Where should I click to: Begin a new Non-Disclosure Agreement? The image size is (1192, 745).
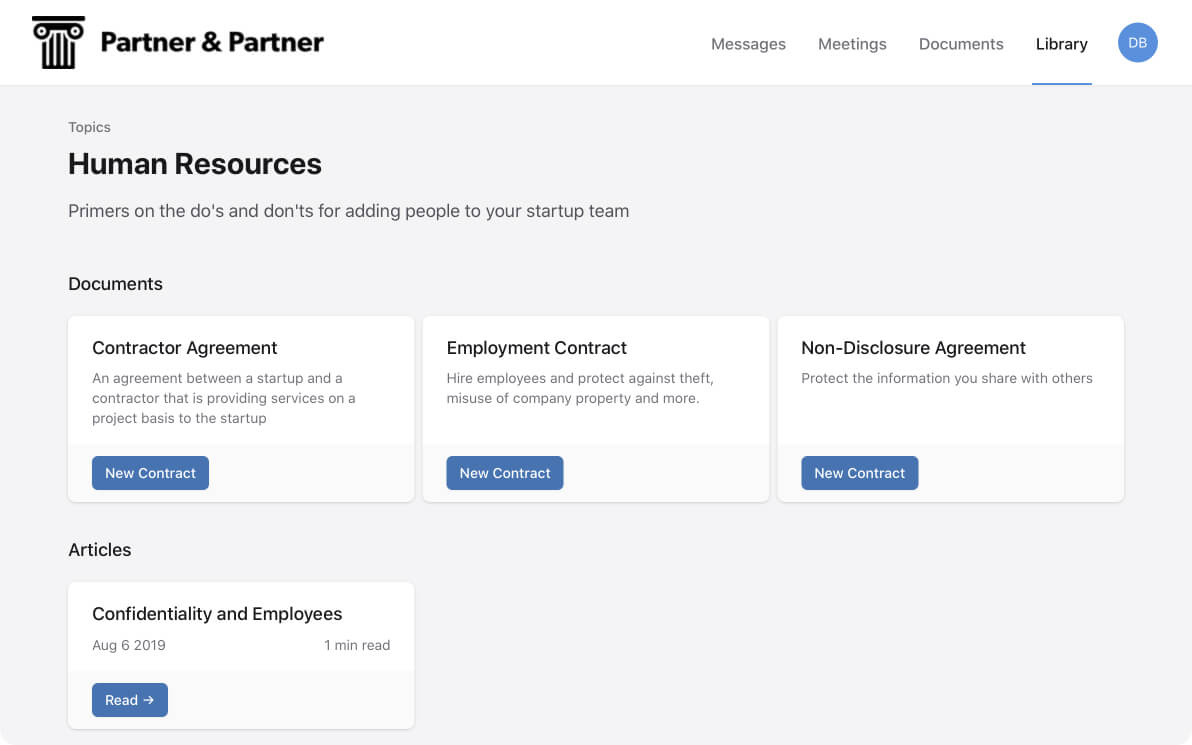point(859,472)
